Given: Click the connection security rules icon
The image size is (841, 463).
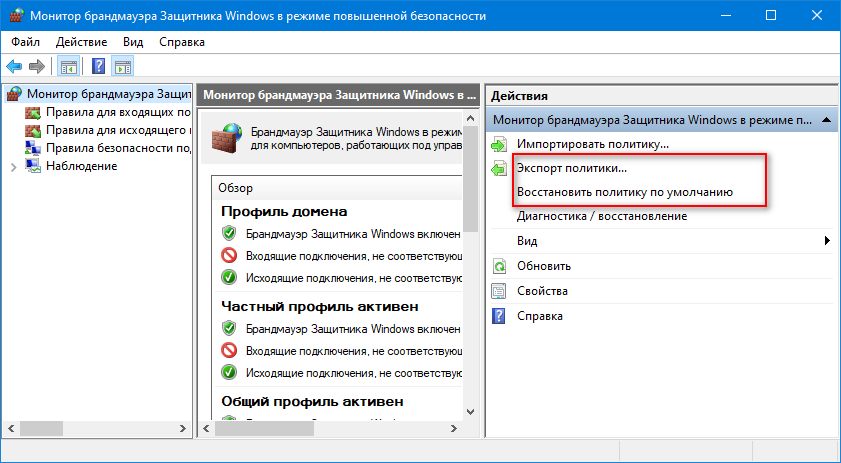Looking at the screenshot, I should tap(33, 148).
